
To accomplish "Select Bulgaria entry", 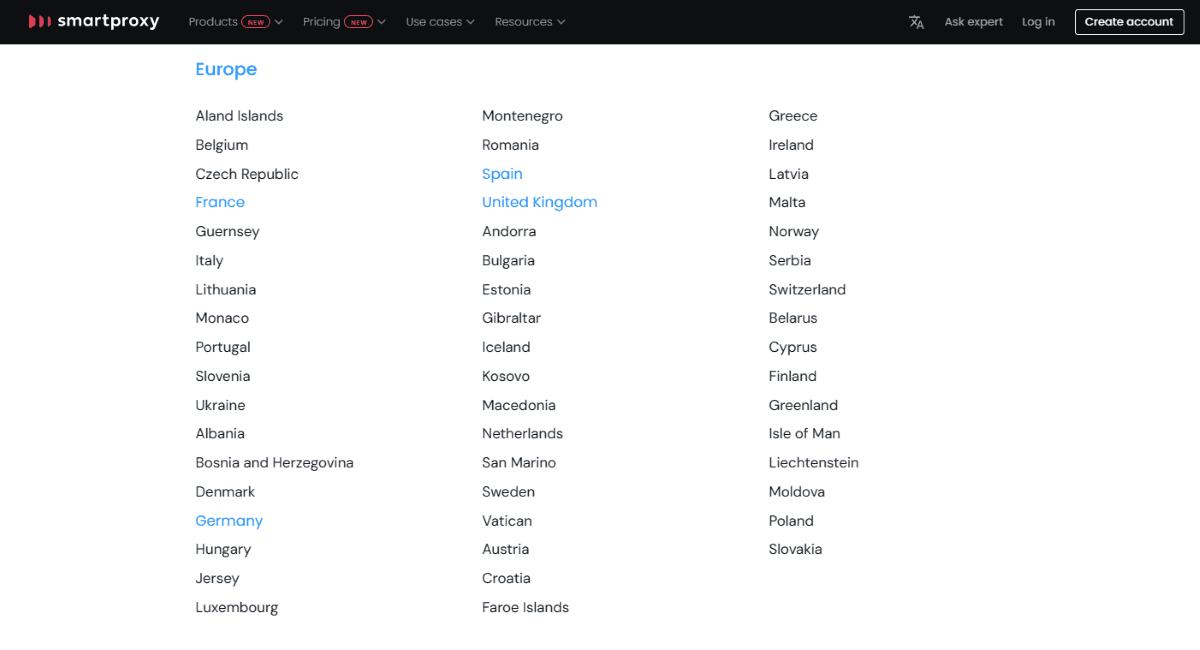I will click(x=508, y=260).
